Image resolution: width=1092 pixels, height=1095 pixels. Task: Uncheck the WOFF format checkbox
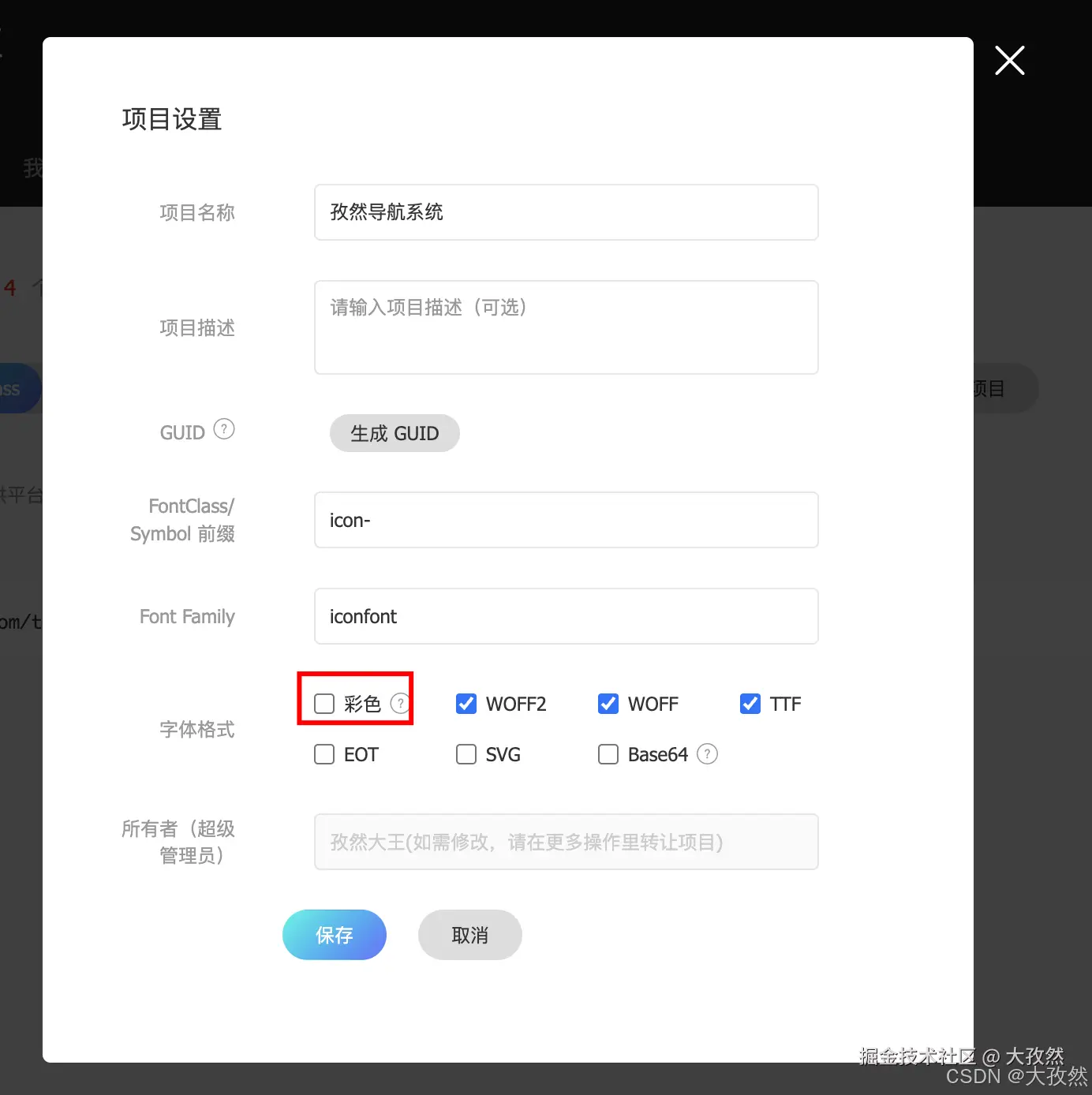coord(608,704)
